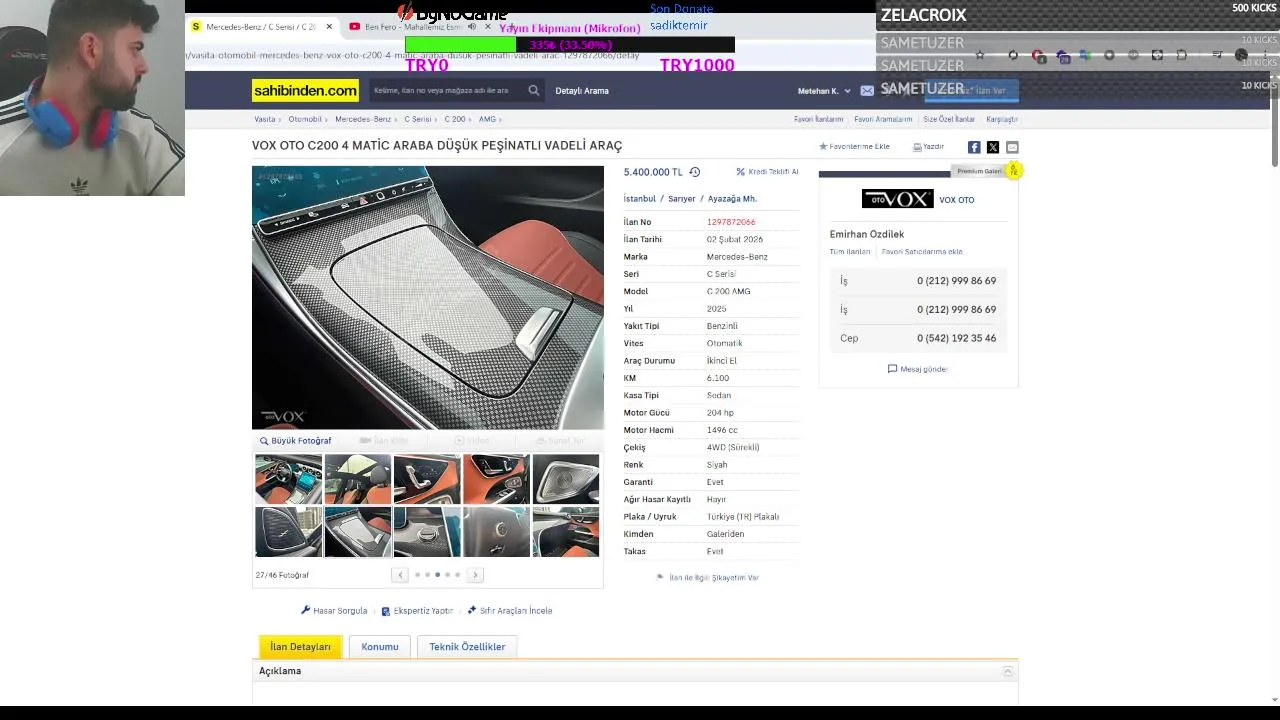The image size is (1280, 720).
Task: Open silver speaker grille thumbnail
Action: [566, 479]
